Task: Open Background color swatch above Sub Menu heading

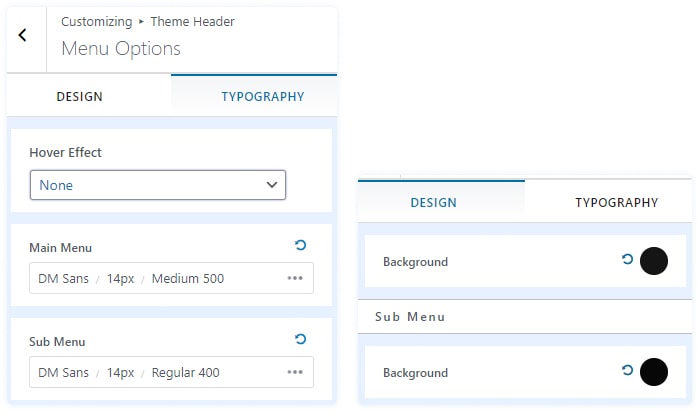Action: tap(653, 261)
